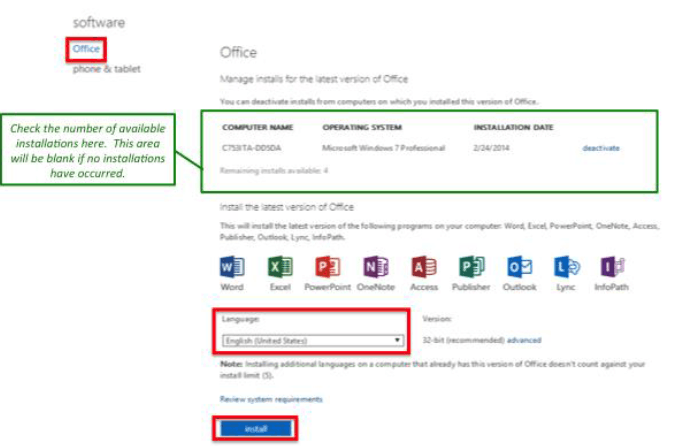
Task: Open the Language dropdown showing English (United States)
Action: [313, 341]
